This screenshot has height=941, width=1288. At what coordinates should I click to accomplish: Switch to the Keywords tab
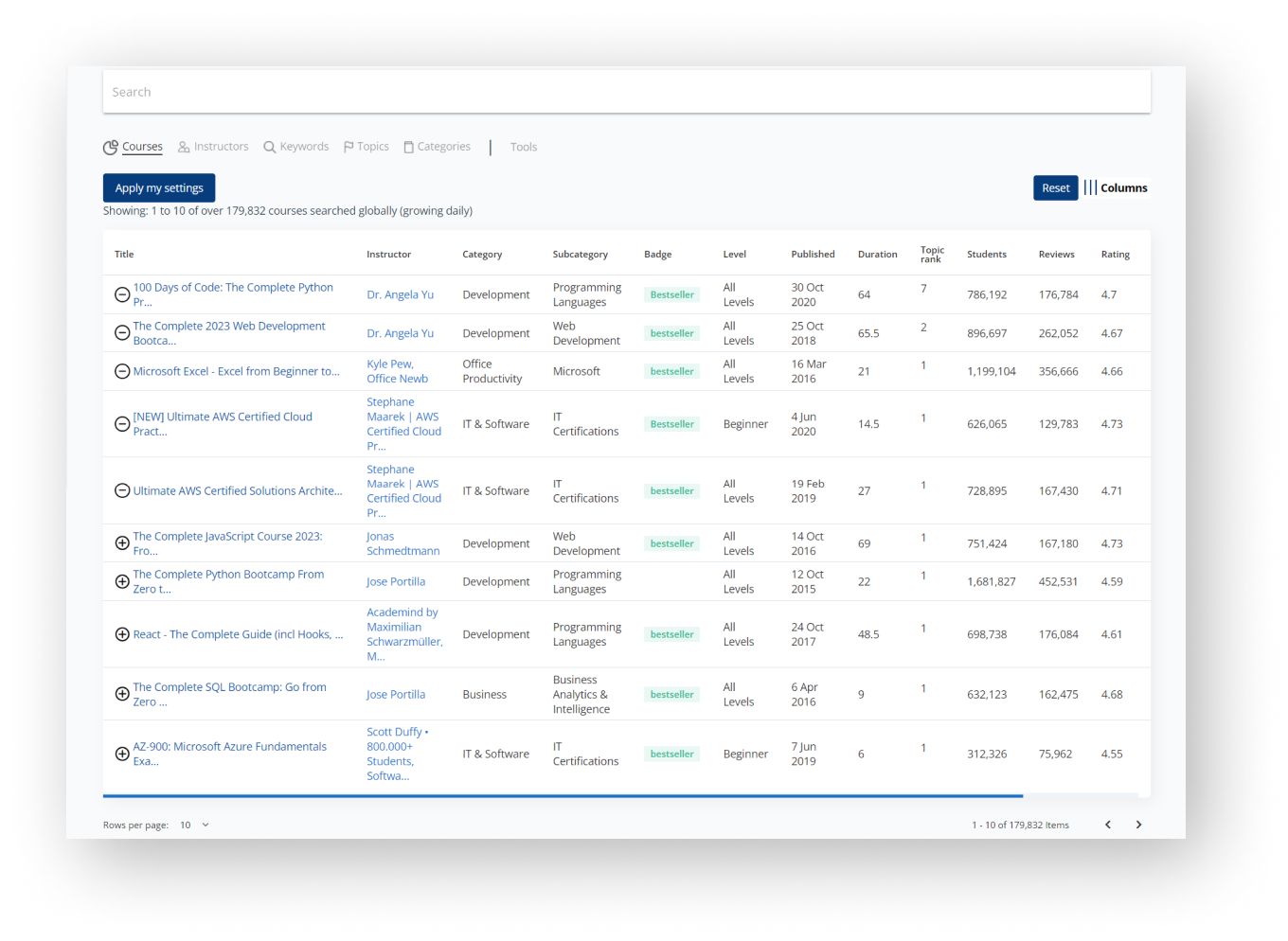(296, 147)
